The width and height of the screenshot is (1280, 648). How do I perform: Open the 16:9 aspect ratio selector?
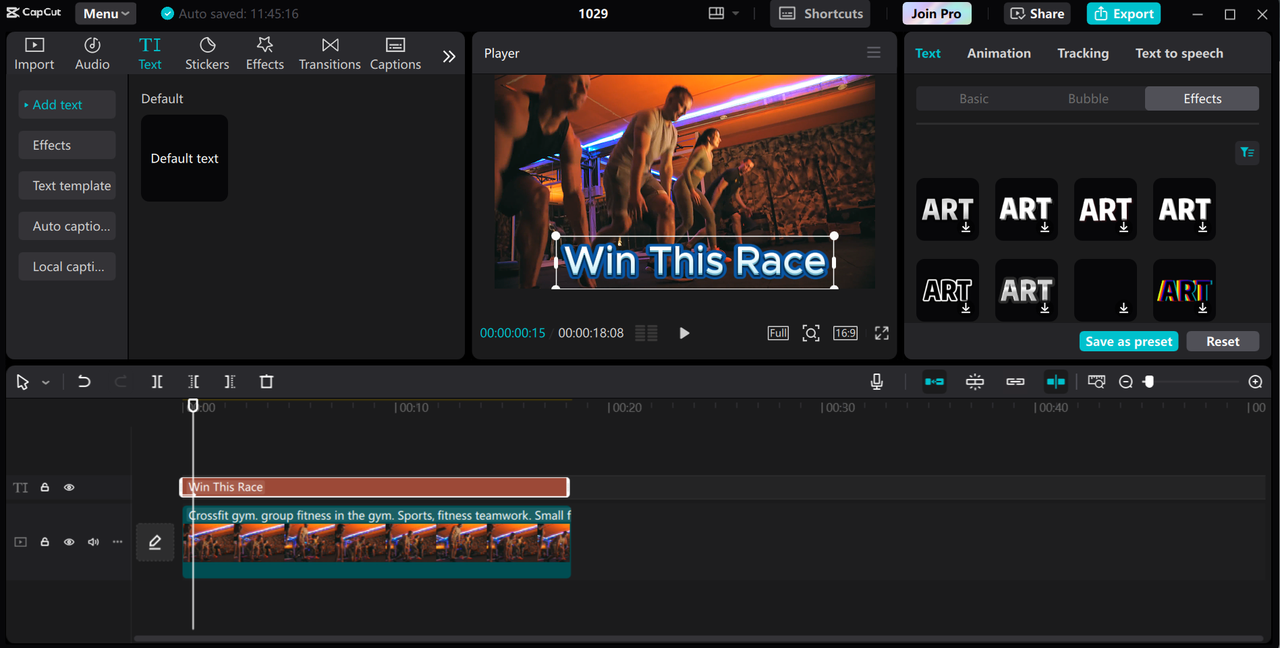[845, 333]
